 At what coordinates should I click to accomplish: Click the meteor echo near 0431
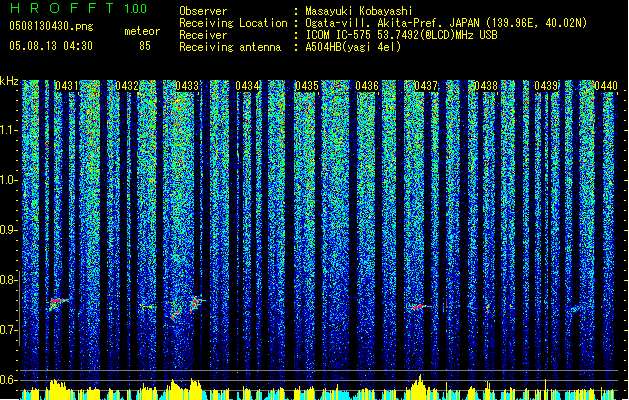[58, 303]
